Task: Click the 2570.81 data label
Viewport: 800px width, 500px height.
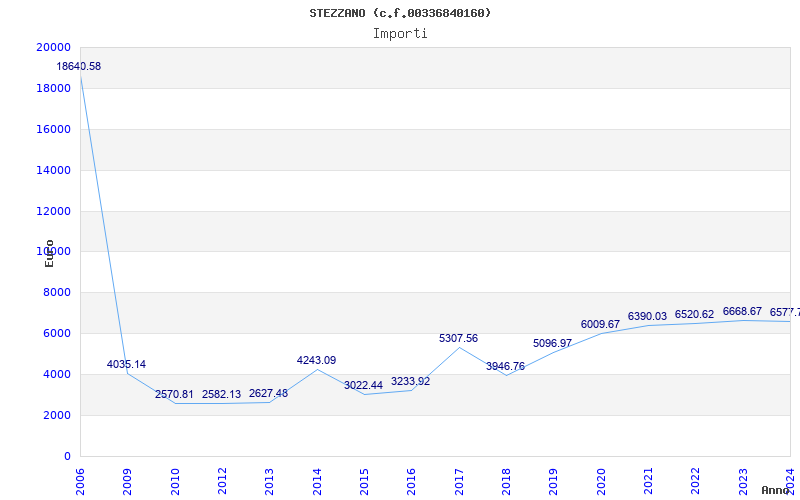Action: (x=174, y=394)
